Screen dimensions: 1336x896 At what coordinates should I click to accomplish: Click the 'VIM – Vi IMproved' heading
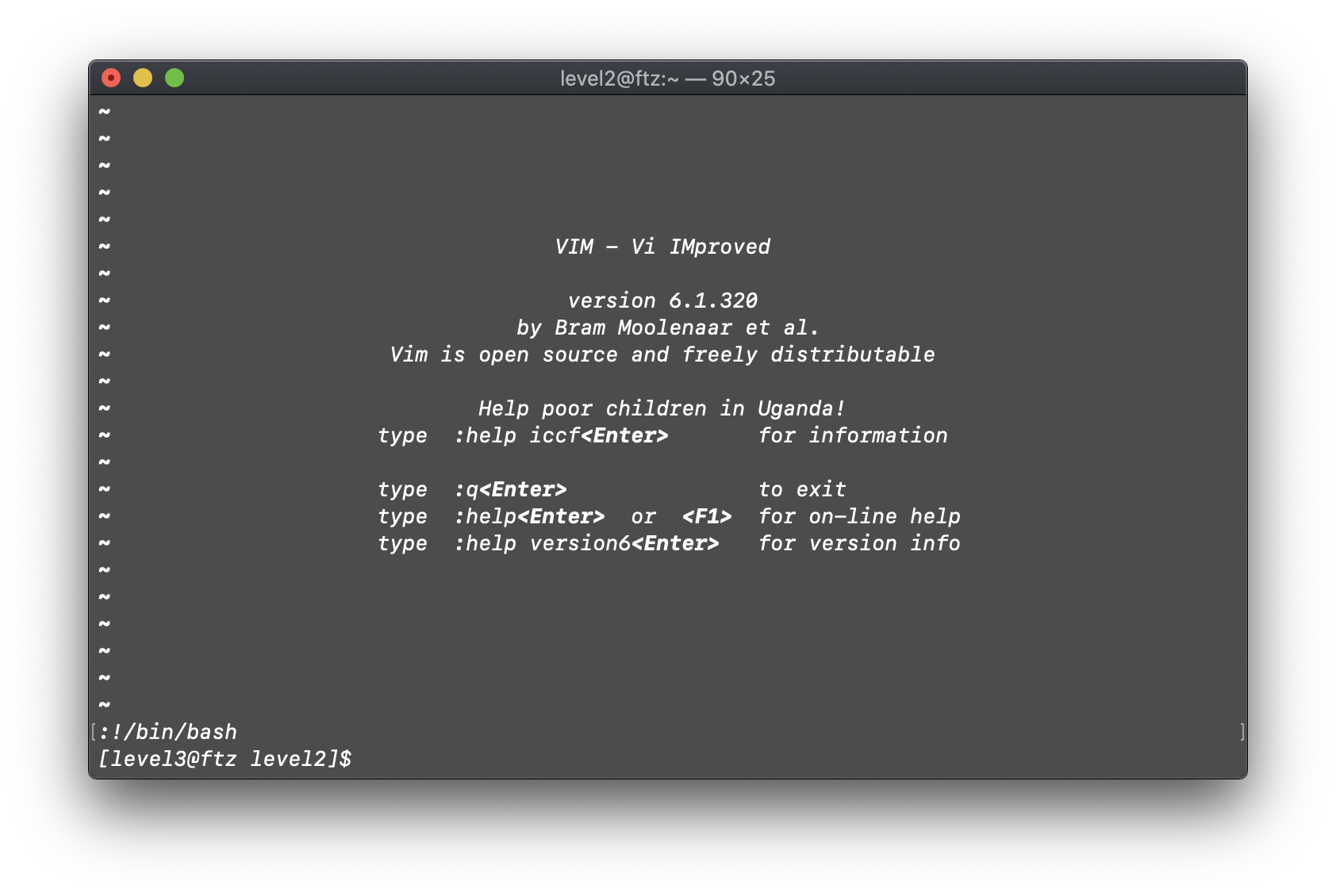pyautogui.click(x=662, y=247)
